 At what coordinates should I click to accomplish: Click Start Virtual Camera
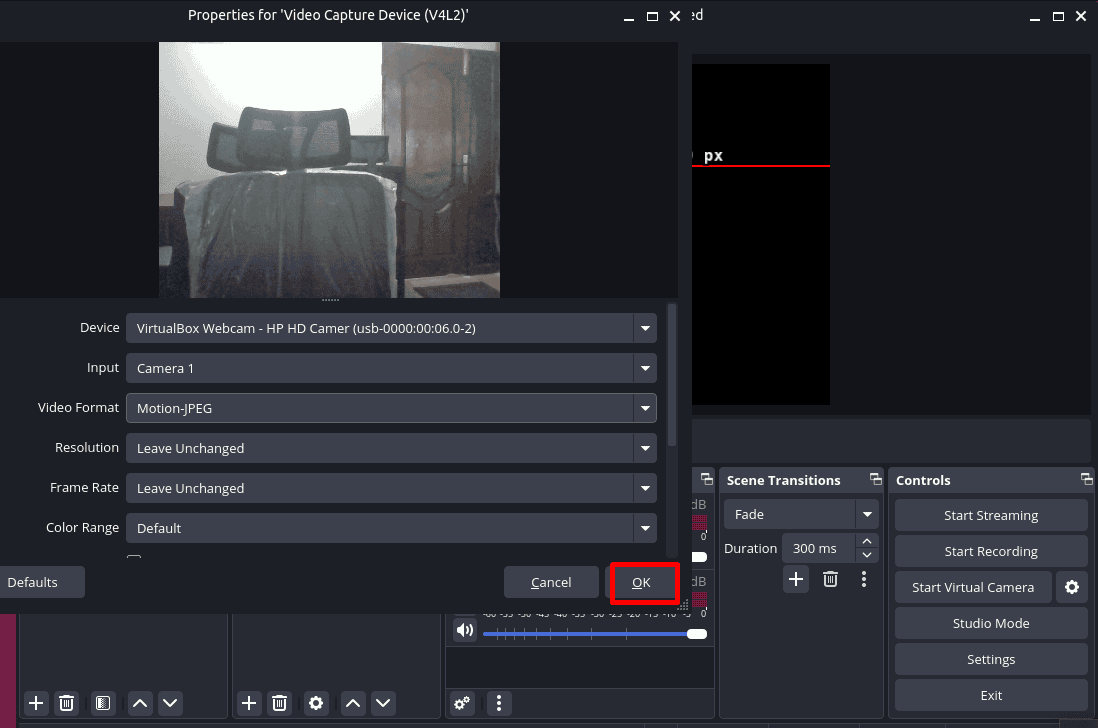[x=973, y=587]
